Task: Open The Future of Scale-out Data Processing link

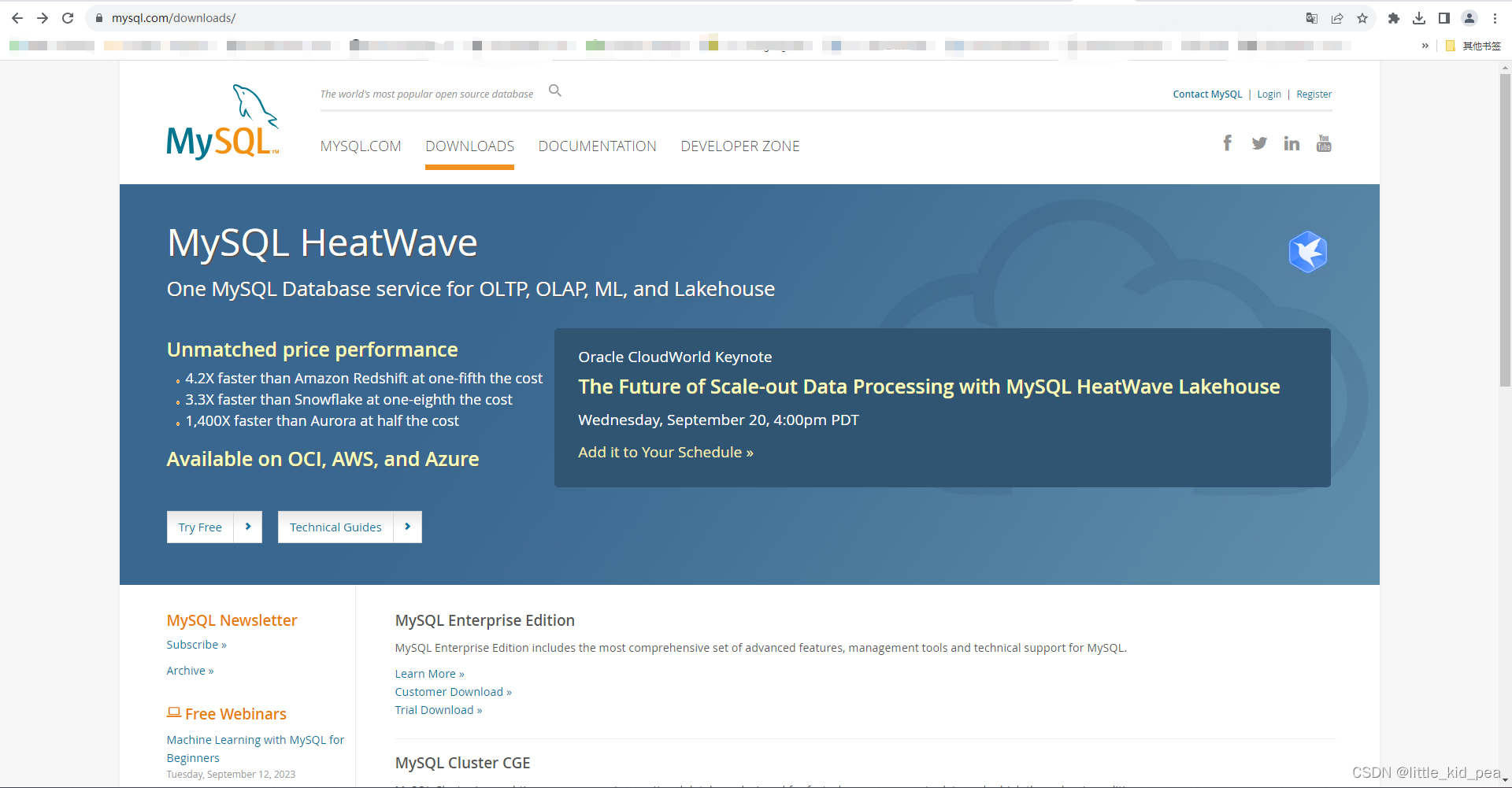Action: [929, 387]
